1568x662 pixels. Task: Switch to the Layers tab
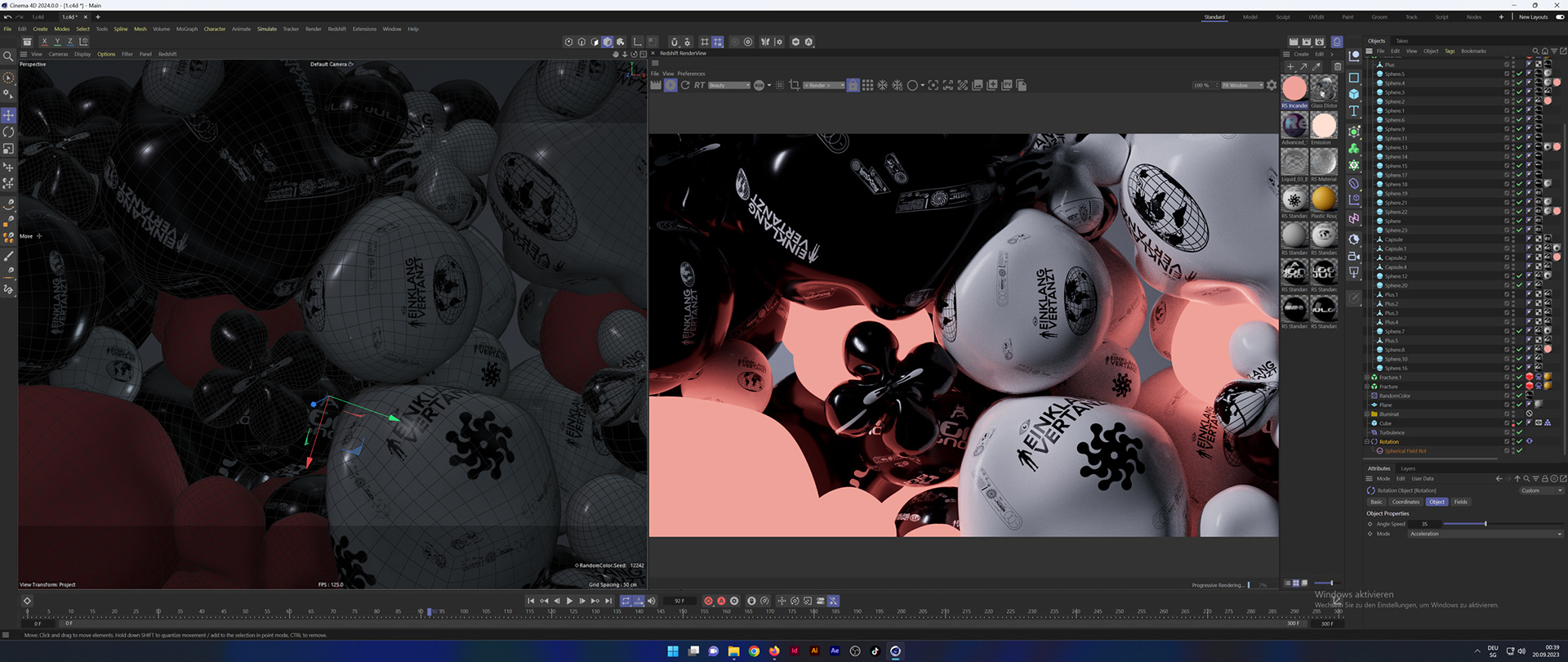click(1408, 468)
